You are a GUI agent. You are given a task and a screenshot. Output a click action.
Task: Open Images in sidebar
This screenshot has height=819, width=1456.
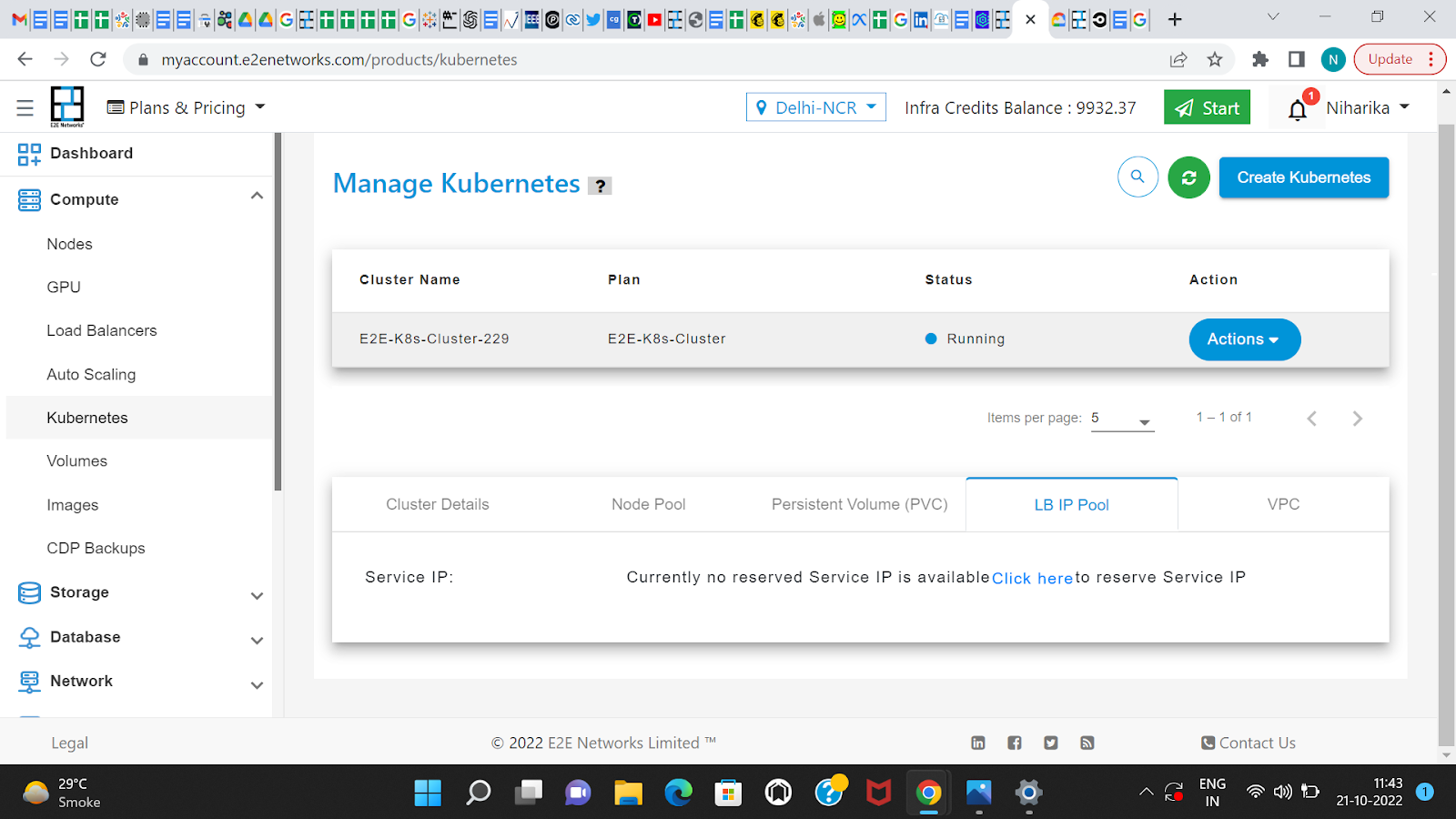click(x=73, y=505)
